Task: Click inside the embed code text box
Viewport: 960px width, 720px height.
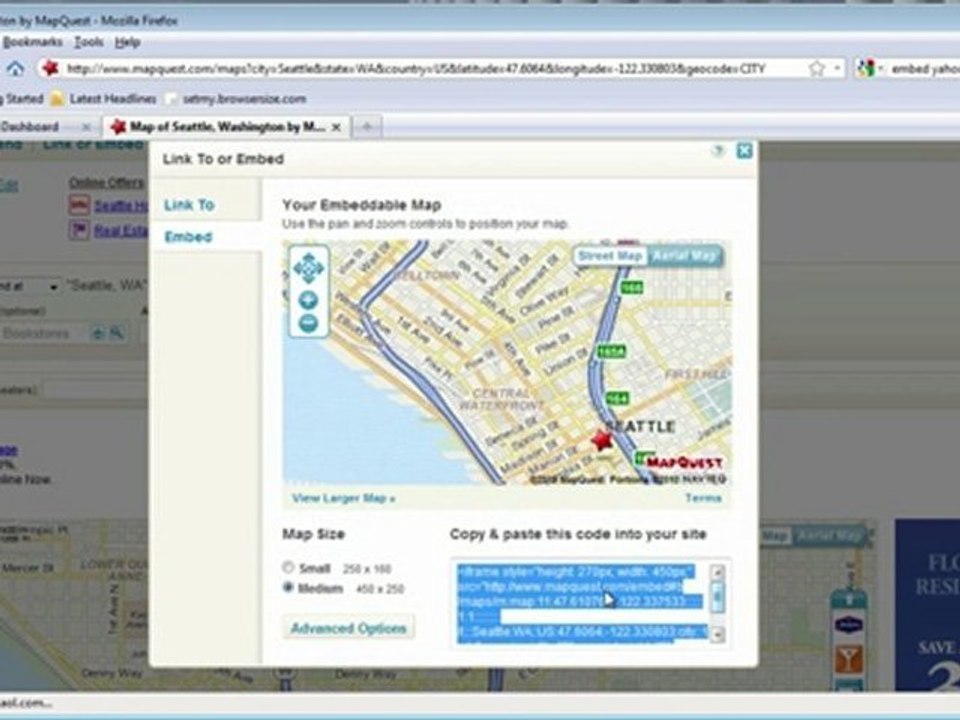Action: pos(582,603)
